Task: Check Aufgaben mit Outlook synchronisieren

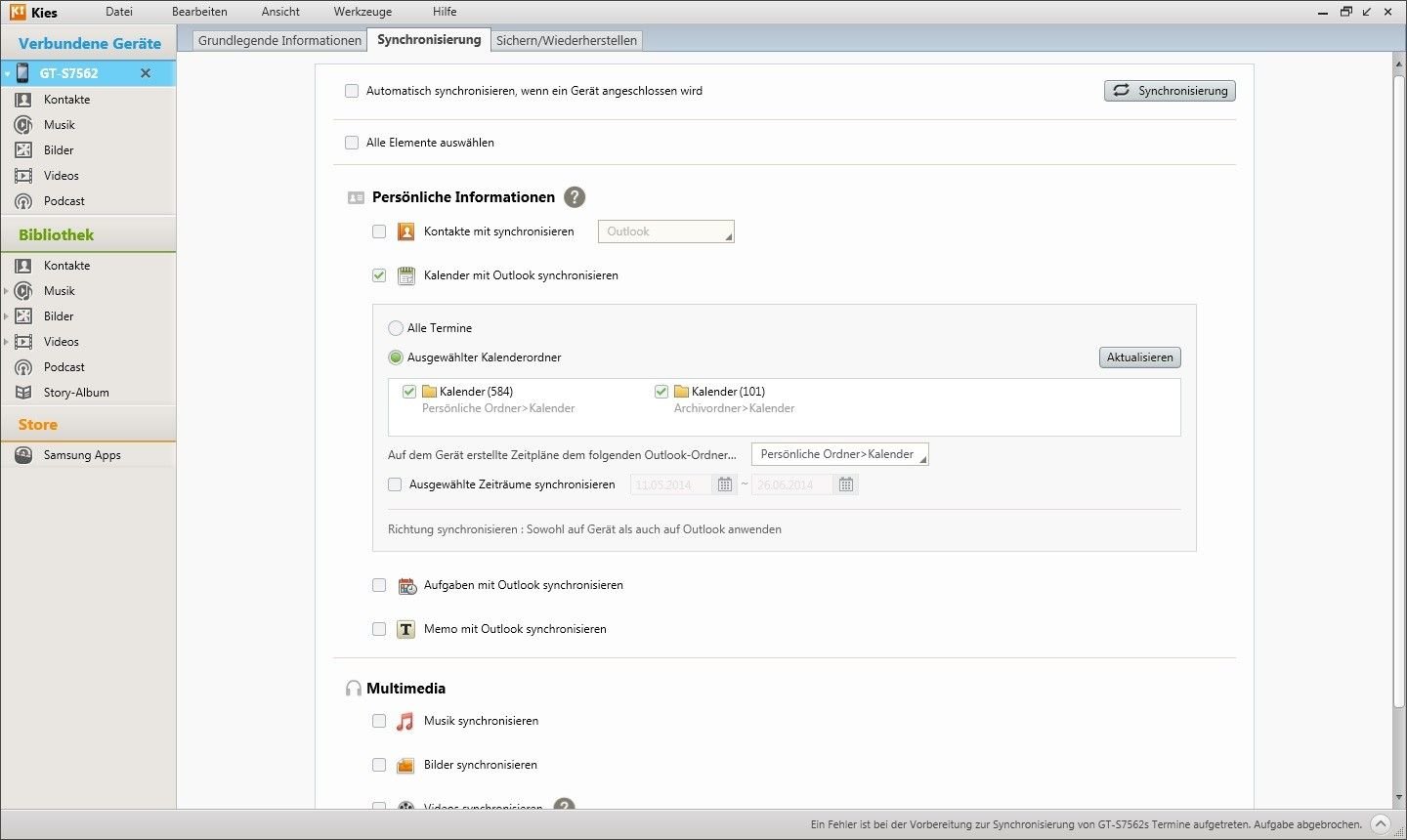Action: pos(379,585)
